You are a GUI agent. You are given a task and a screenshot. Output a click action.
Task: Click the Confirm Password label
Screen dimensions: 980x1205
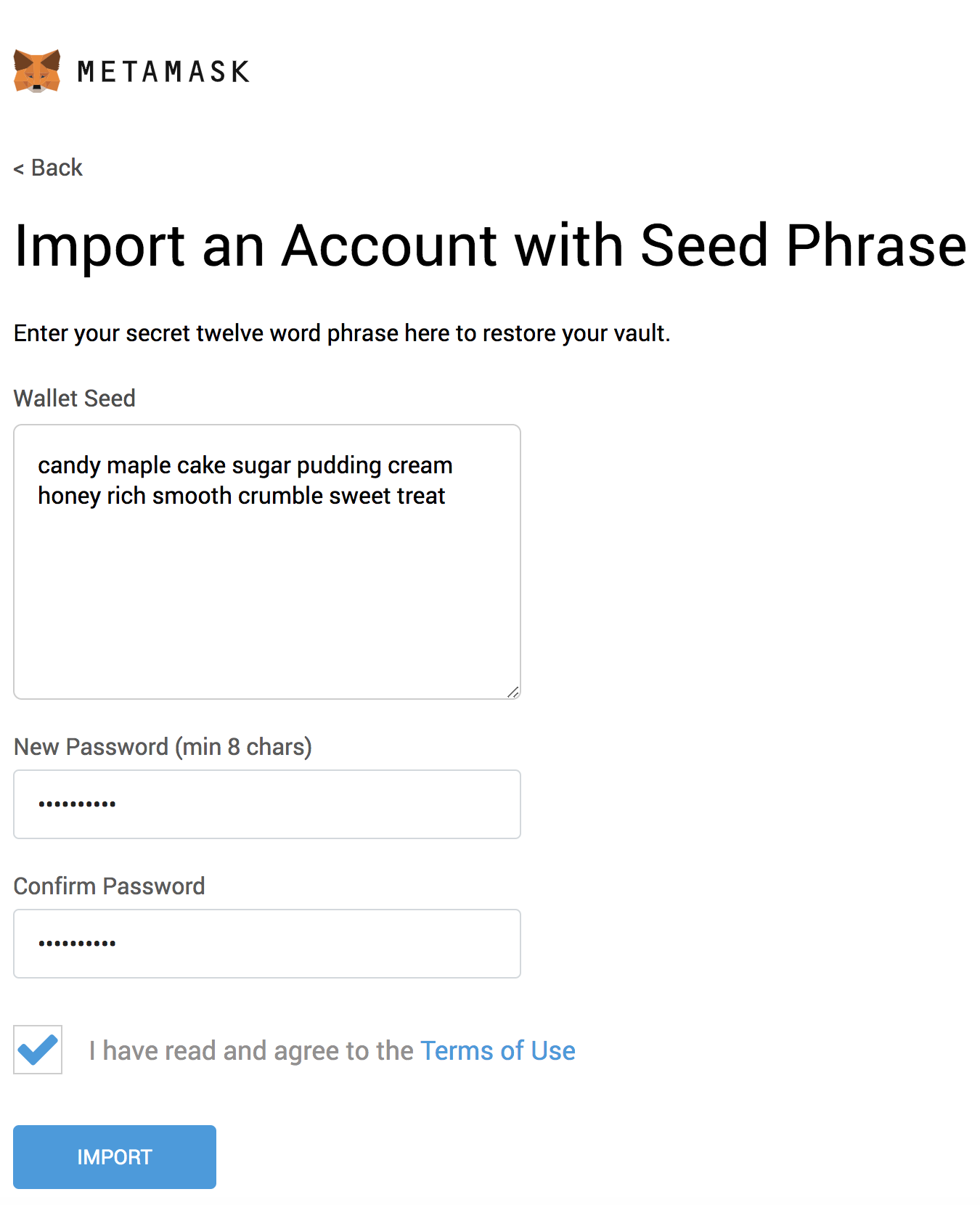click(x=108, y=886)
